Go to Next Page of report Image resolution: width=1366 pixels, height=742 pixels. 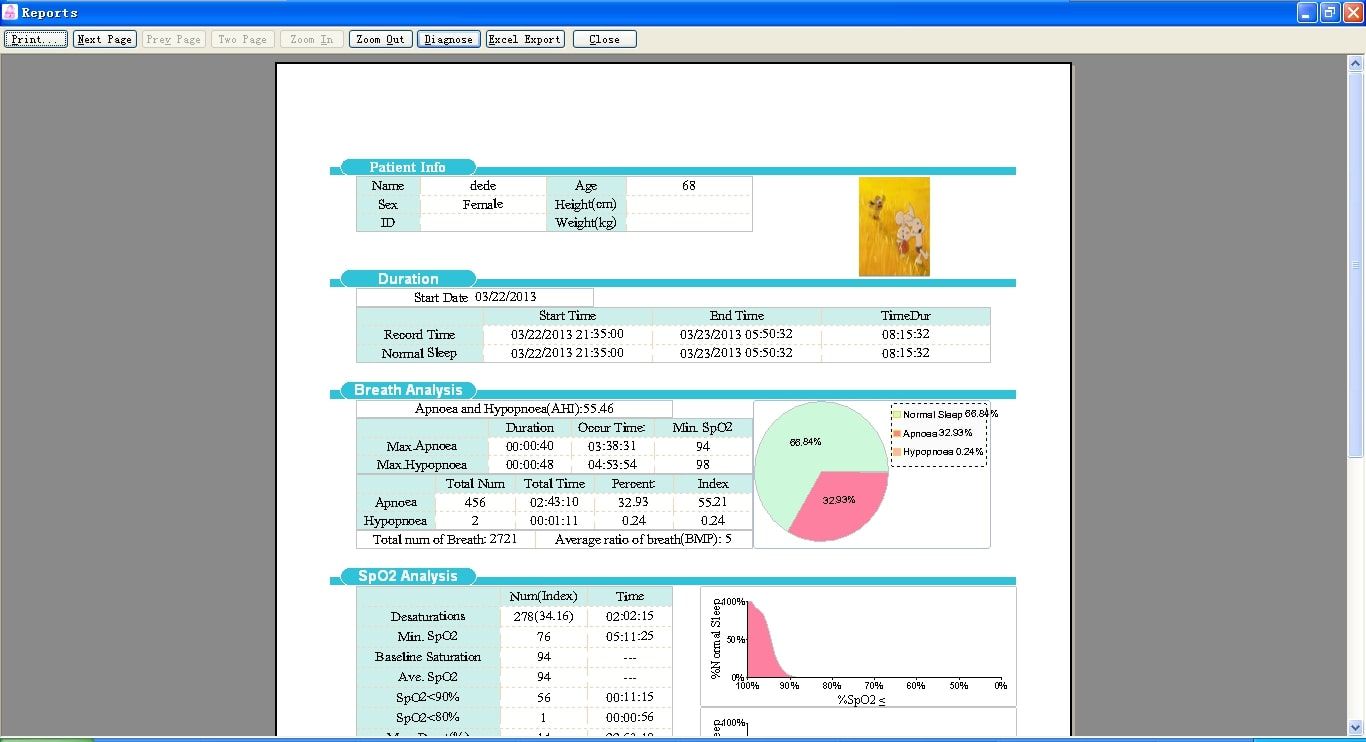tap(105, 39)
